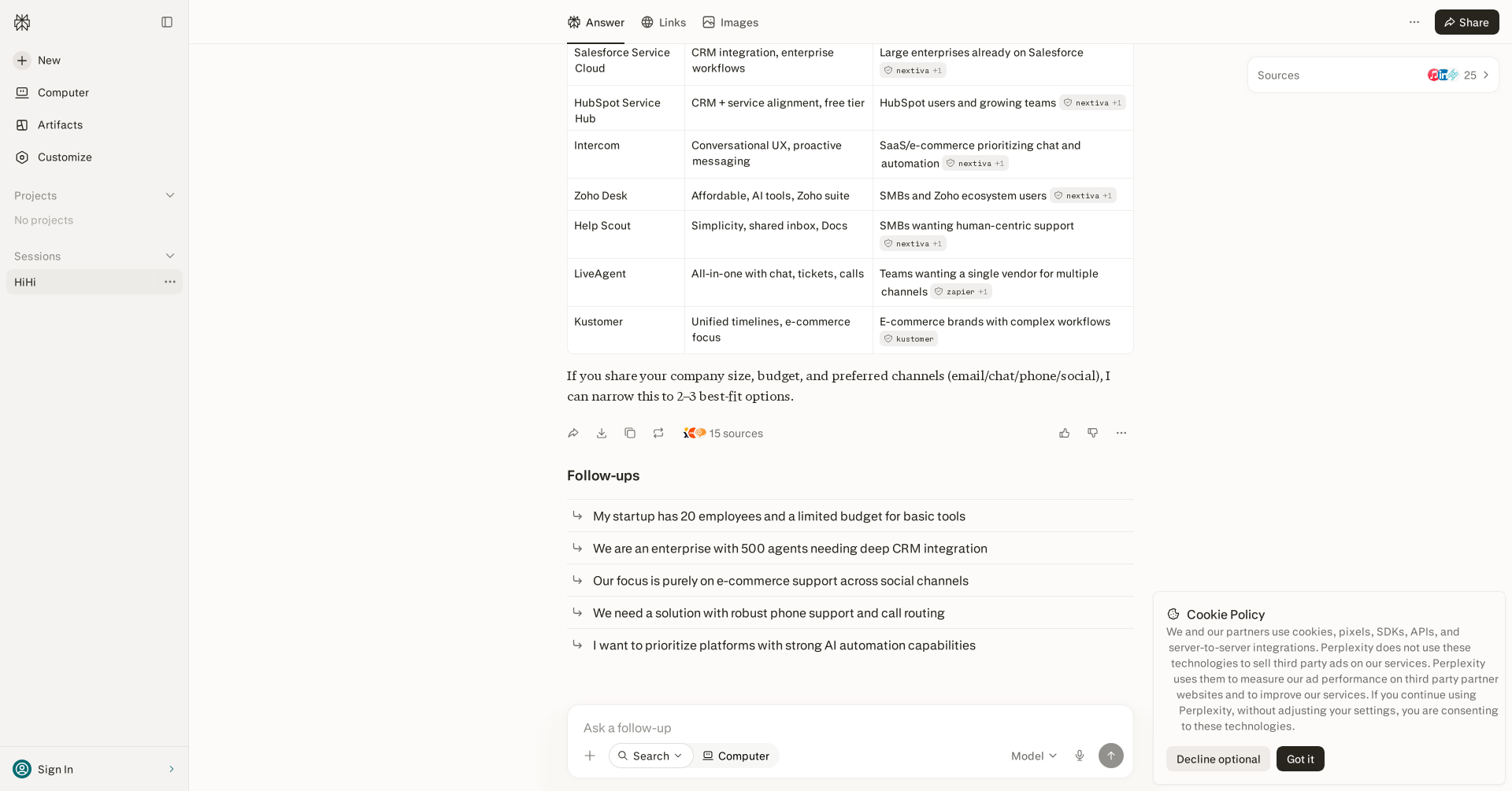Mark answer unhelpful with thumbs down
Screen dimensions: 1512x791
(1093, 433)
